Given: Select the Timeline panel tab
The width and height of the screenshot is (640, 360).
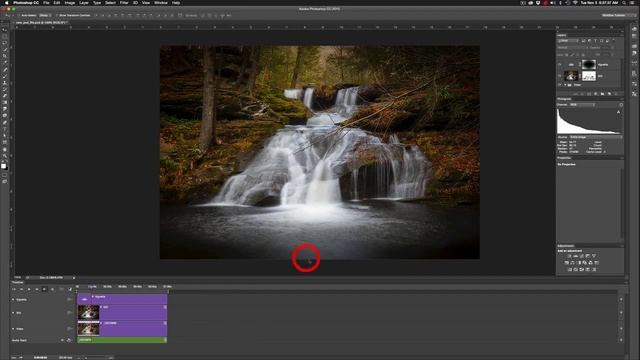Looking at the screenshot, I should click(x=18, y=282).
